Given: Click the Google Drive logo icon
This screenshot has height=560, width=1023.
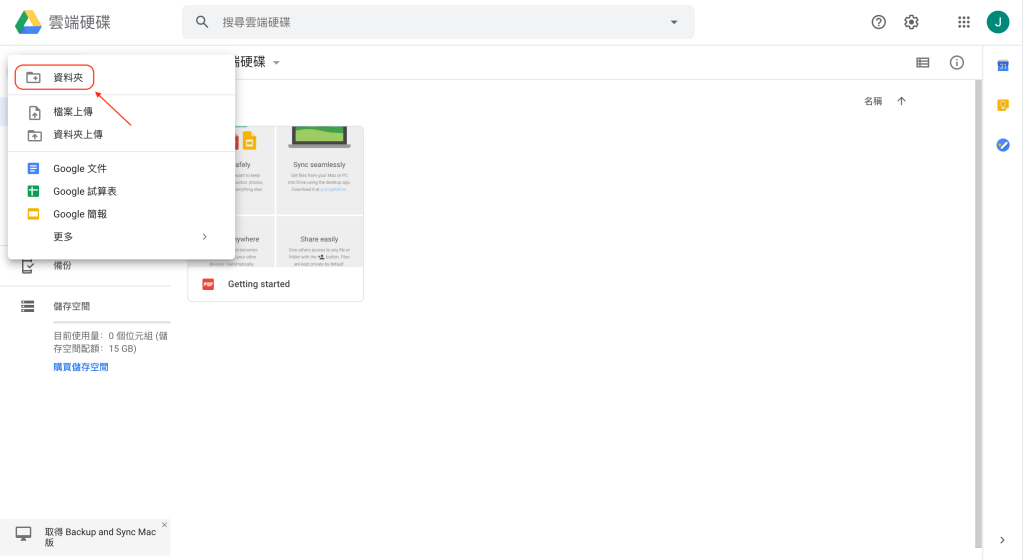Looking at the screenshot, I should point(27,22).
